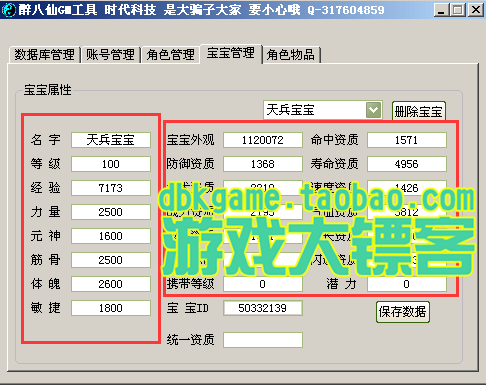Click the 元神 field showing 1600
486x385 pixels.
[111, 236]
